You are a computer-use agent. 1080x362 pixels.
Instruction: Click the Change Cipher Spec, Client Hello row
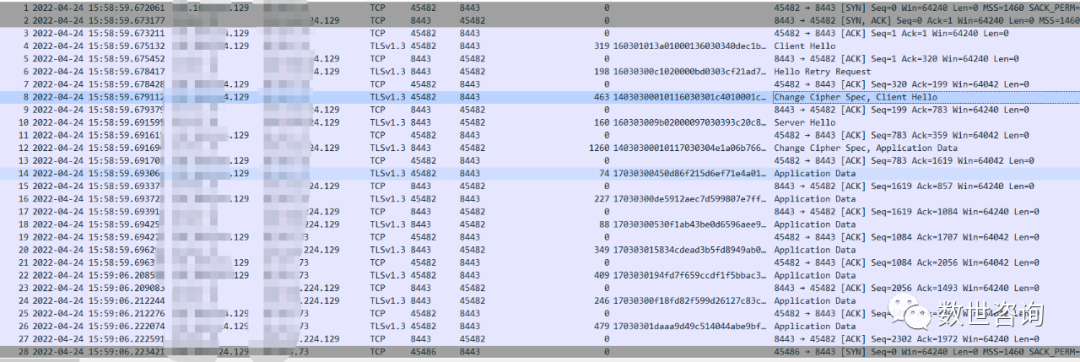tap(540, 97)
